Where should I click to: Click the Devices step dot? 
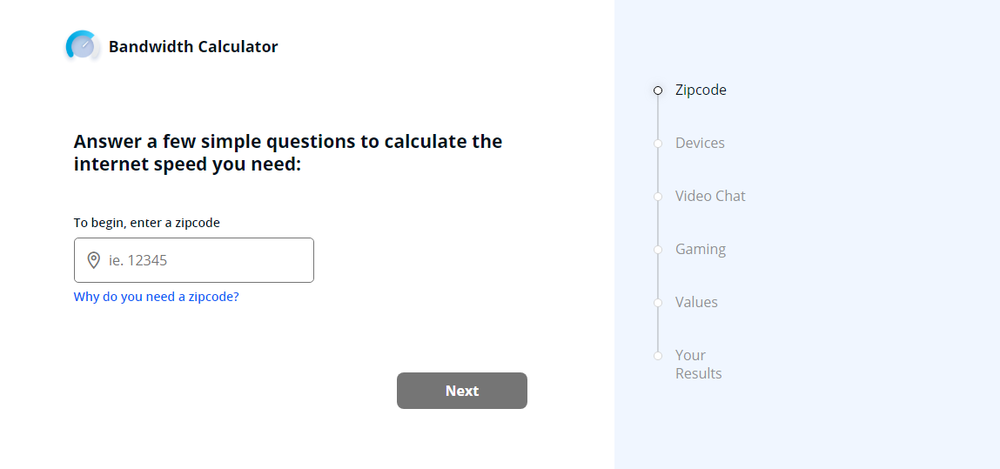[658, 143]
